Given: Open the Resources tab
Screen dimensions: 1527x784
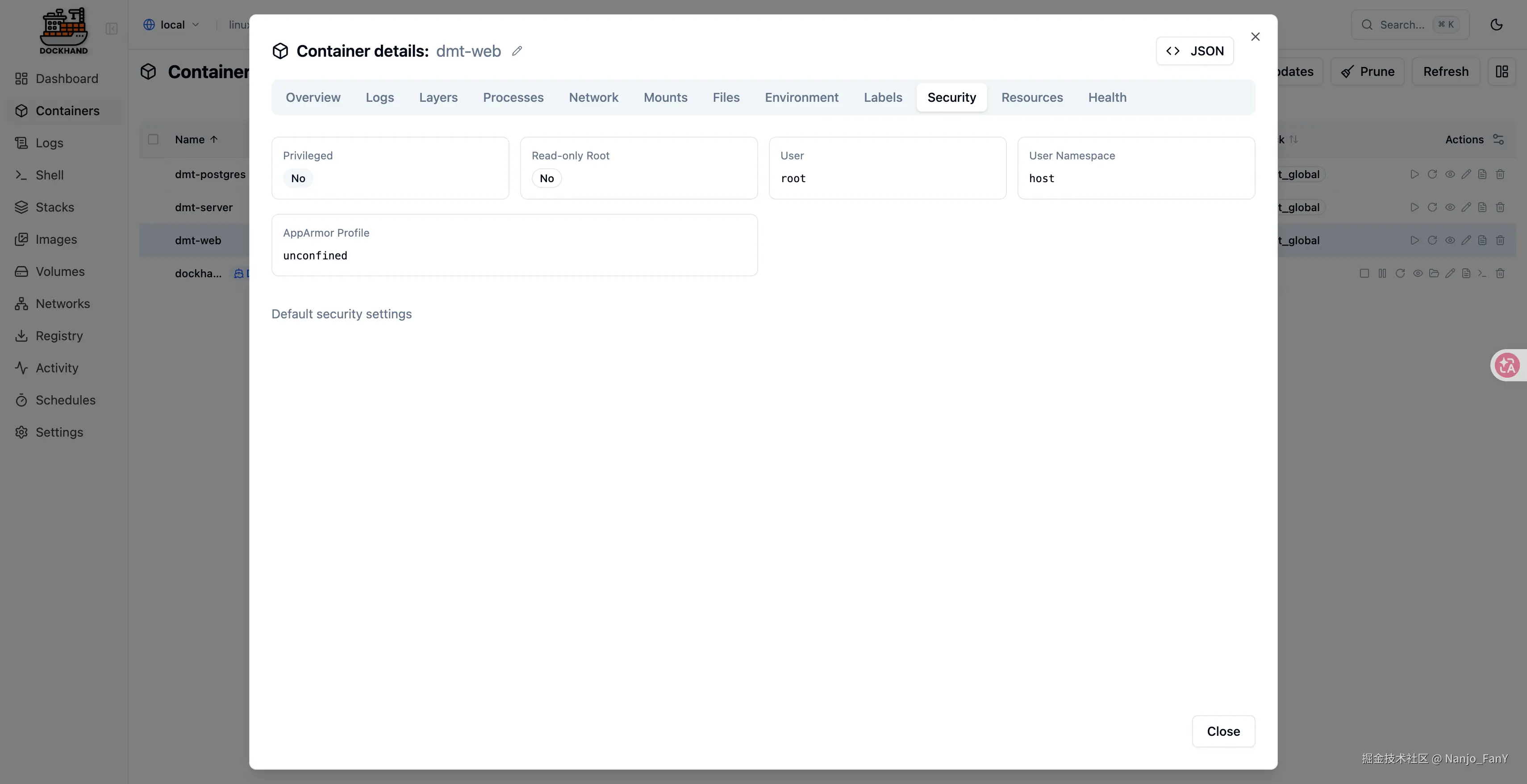Looking at the screenshot, I should pos(1032,97).
